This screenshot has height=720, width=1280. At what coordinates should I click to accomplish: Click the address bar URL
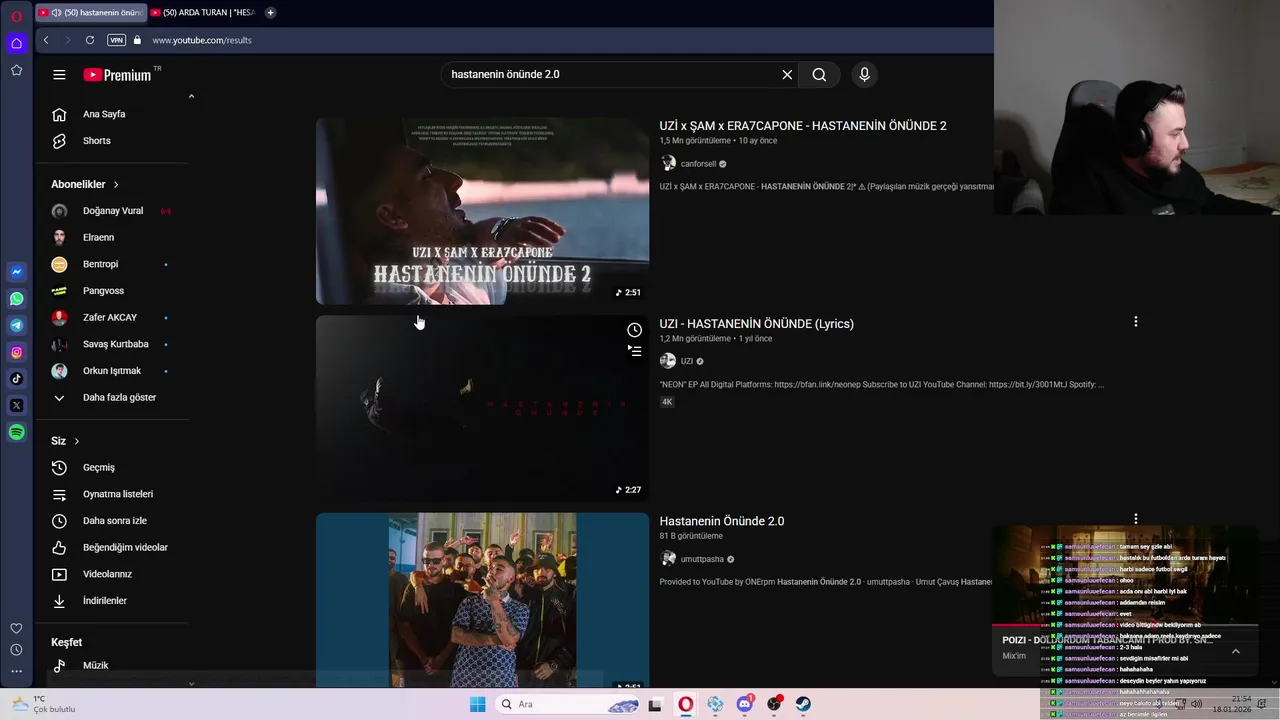coord(202,40)
